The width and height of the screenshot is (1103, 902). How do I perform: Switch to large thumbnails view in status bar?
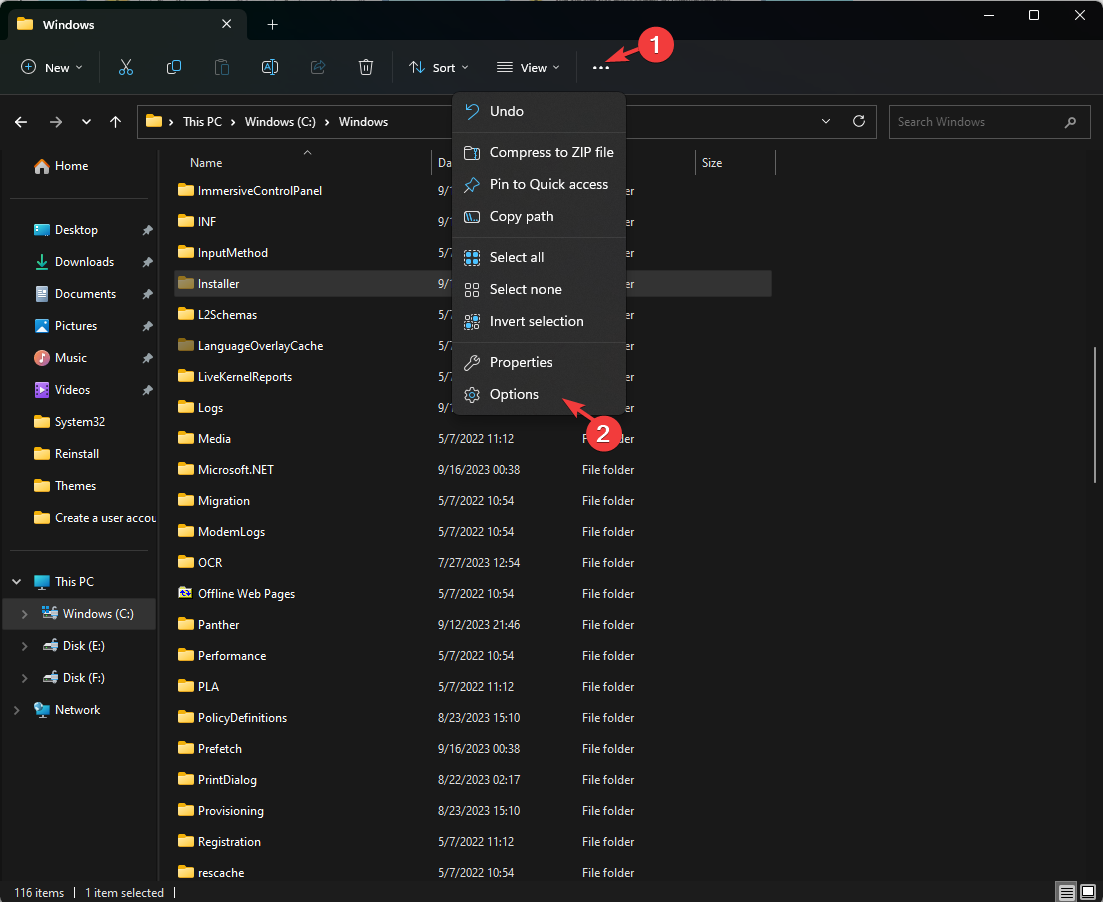1088,892
